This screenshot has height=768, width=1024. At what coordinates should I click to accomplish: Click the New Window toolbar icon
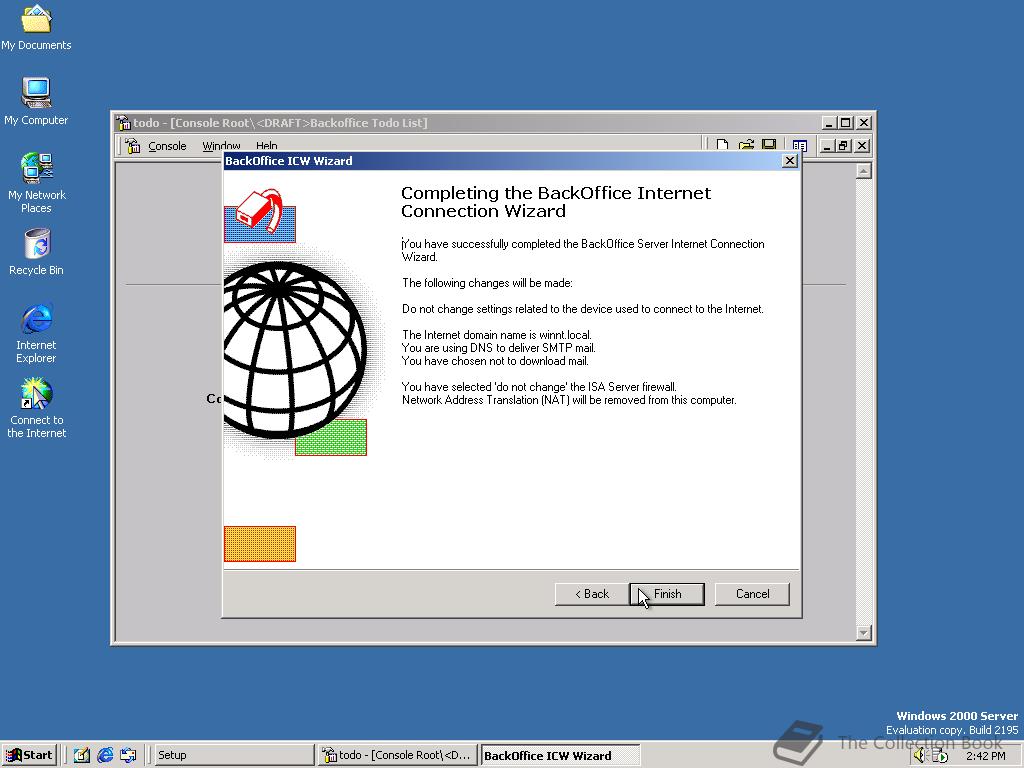tap(799, 145)
